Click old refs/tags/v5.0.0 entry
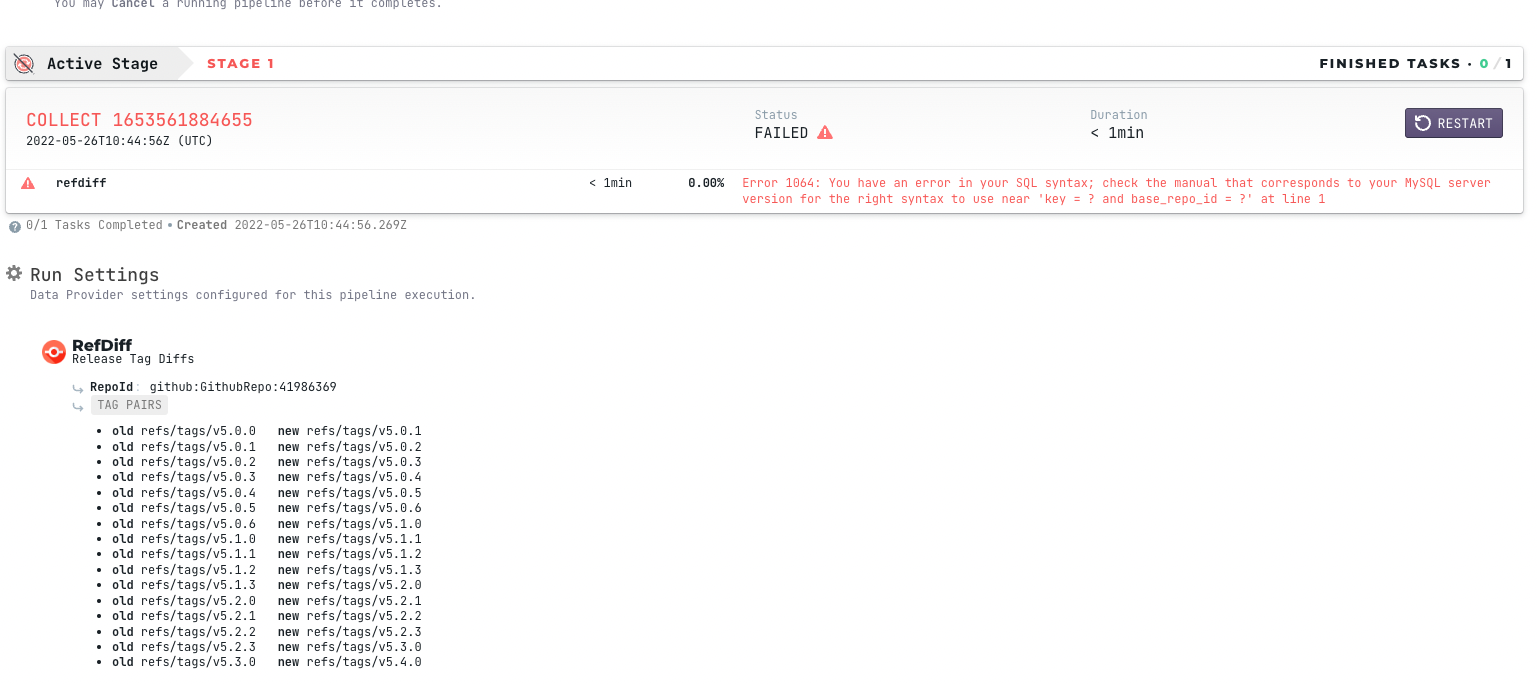The width and height of the screenshot is (1537, 684). 184,432
